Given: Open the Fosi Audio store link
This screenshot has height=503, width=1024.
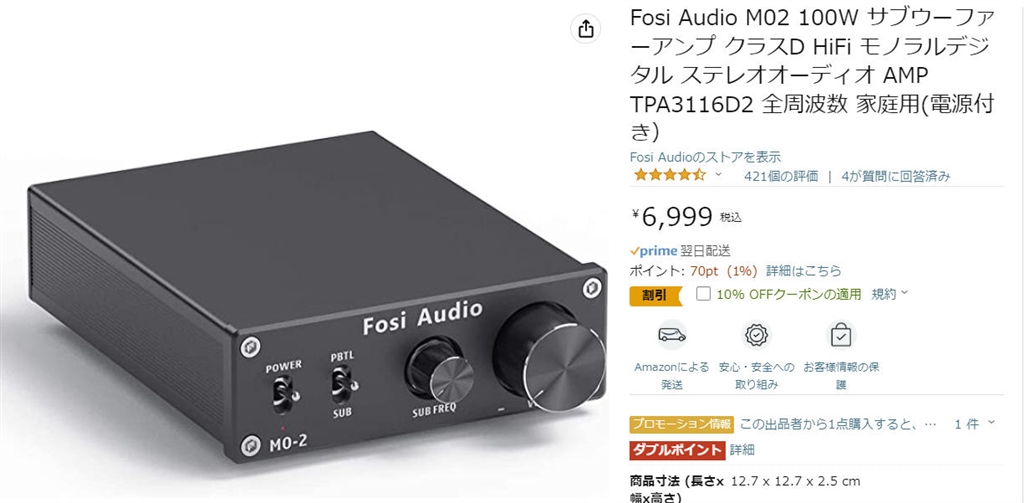Looking at the screenshot, I should click(705, 157).
